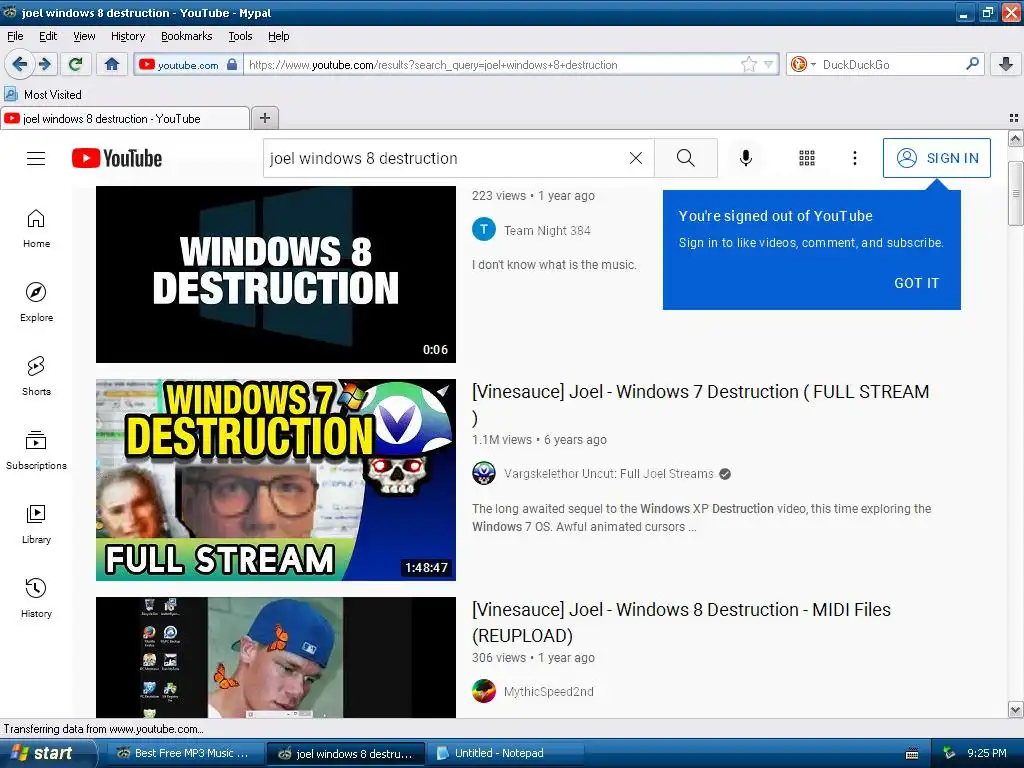The height and width of the screenshot is (768, 1024).
Task: Open Team Night 384 channel name
Action: tap(547, 231)
